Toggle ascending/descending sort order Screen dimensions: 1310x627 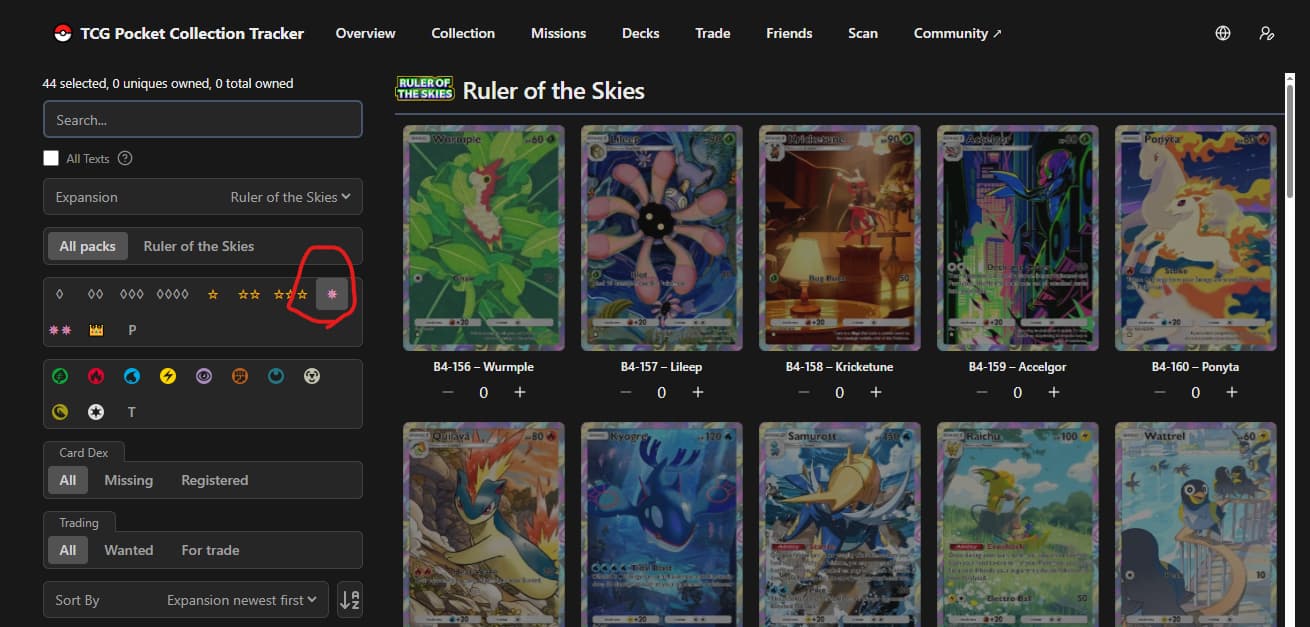pyautogui.click(x=350, y=600)
